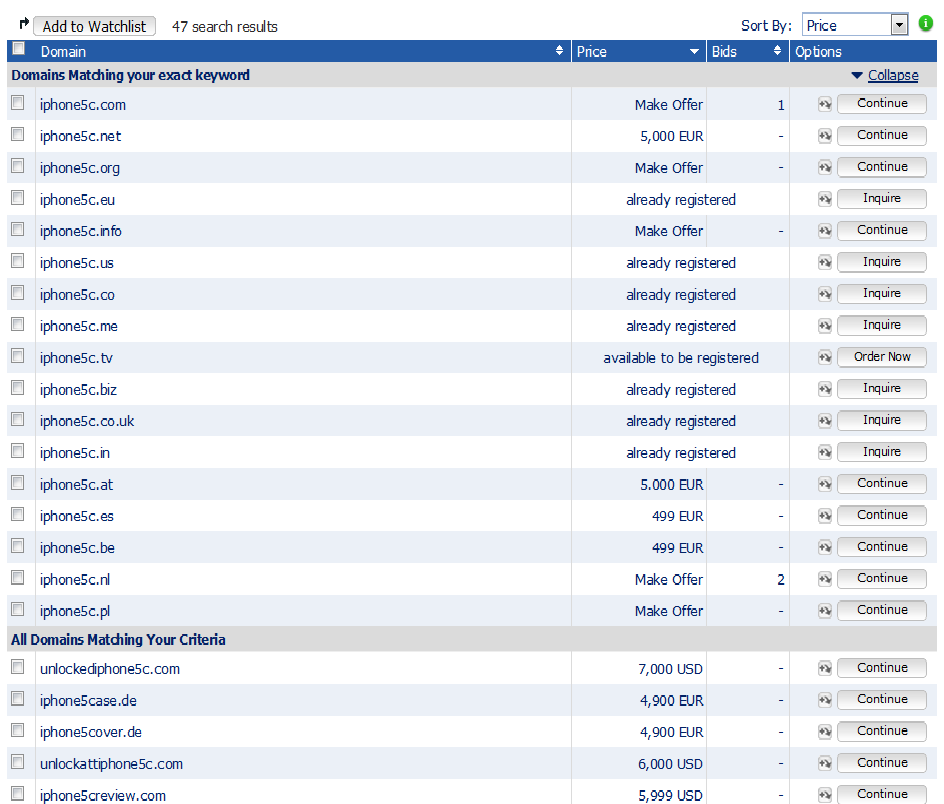944x804 pixels.
Task: Click the watchlist icon in iphone5c.at row
Action: coord(825,484)
